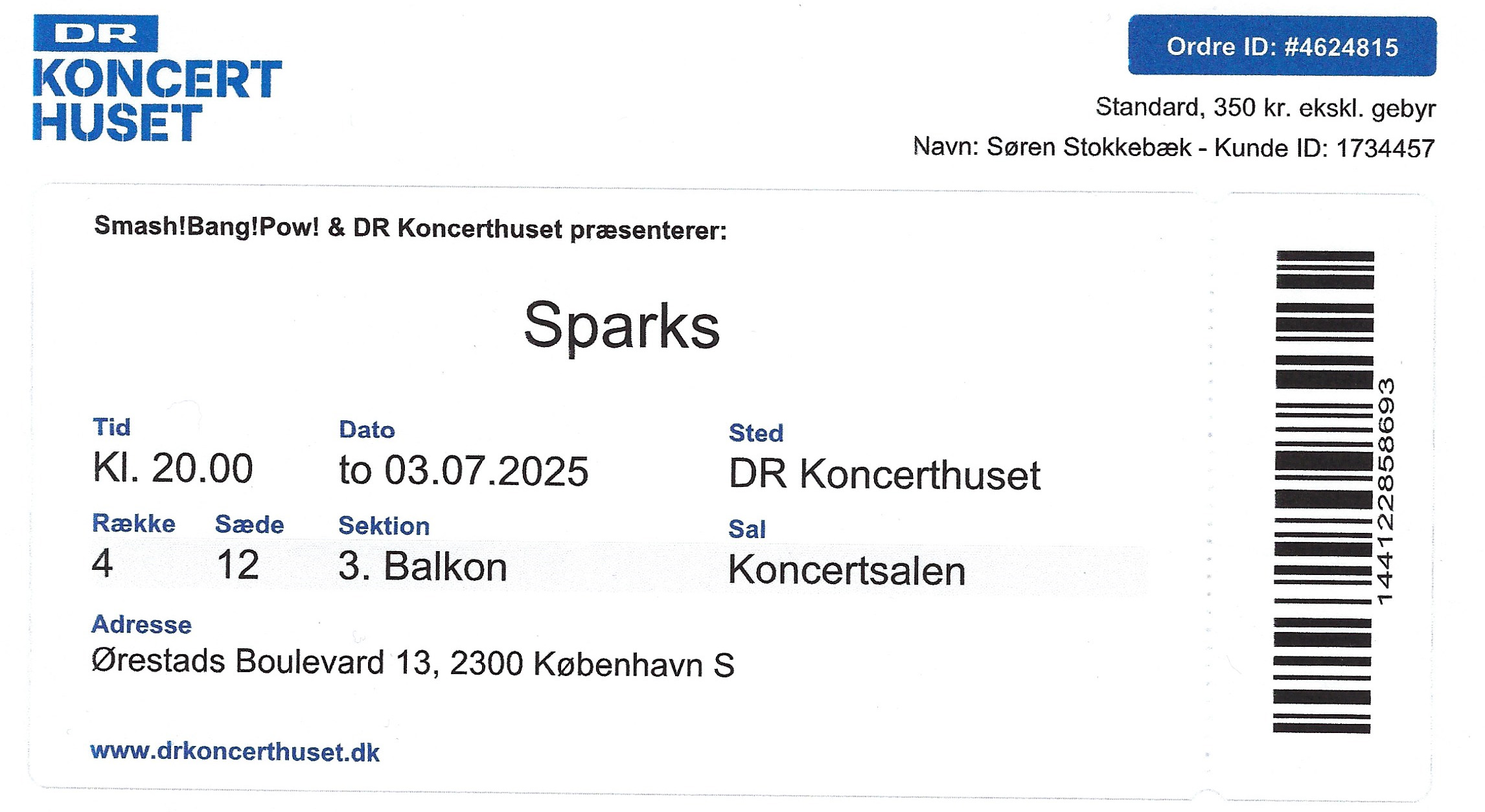1485x812 pixels.
Task: Click the DR Koncerthuset logo
Action: [157, 78]
